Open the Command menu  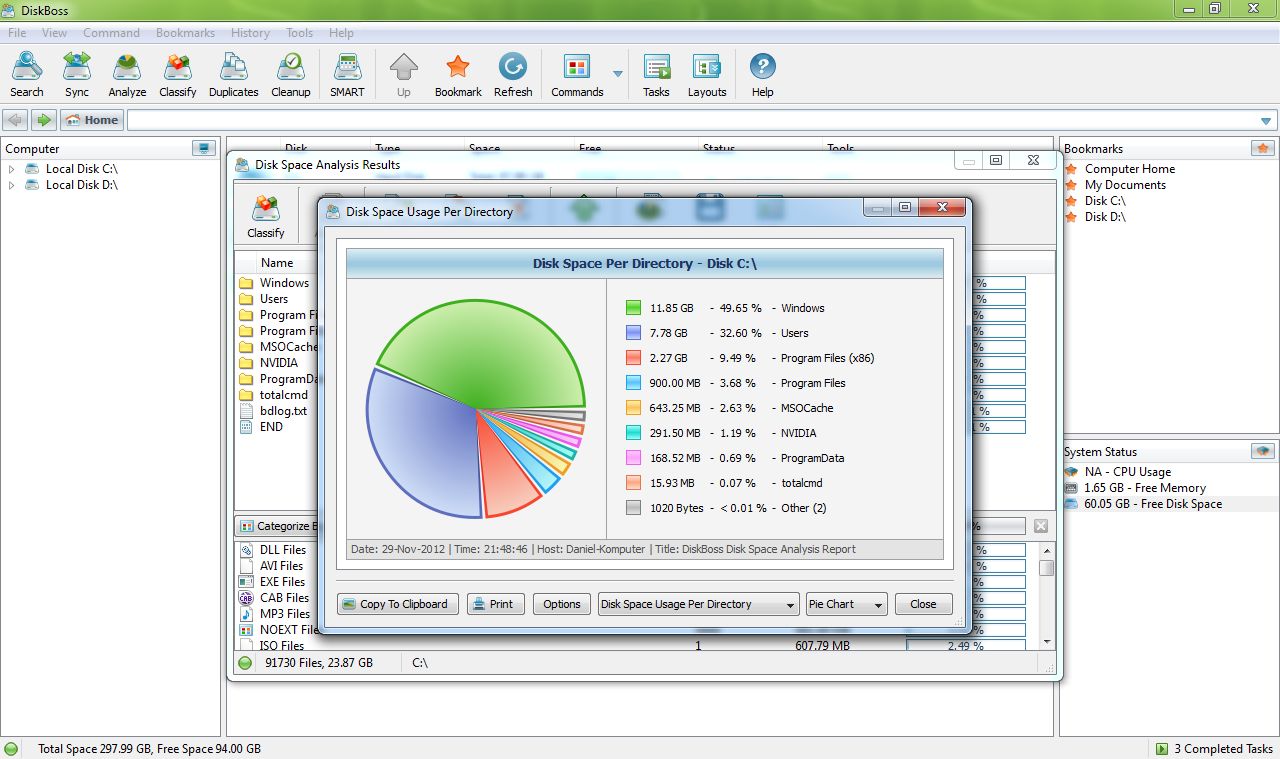click(111, 33)
